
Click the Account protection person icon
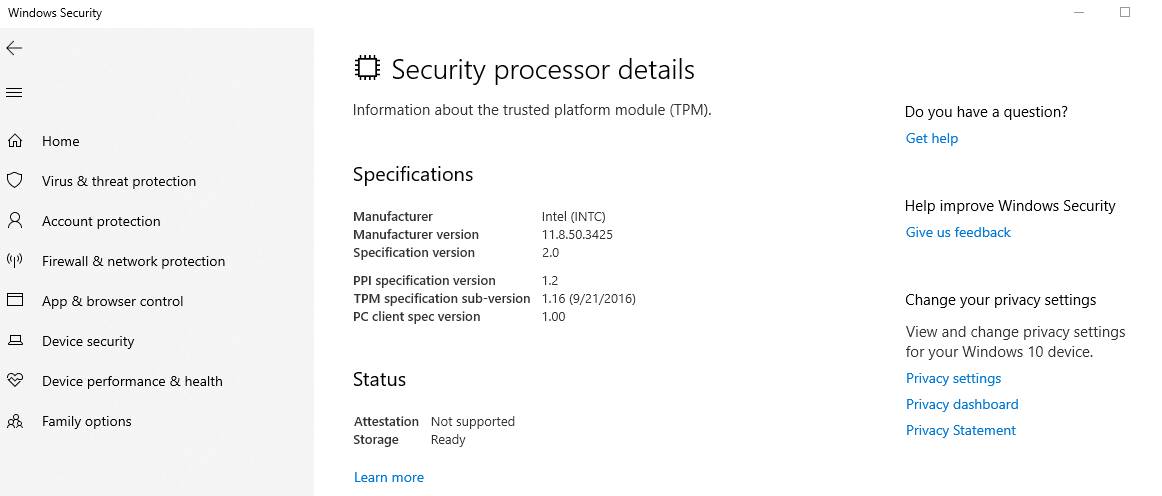pos(15,221)
